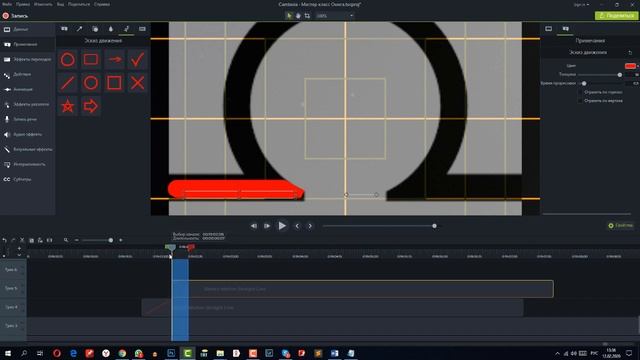
Task: Open the sketch motion color dropdown arrow
Action: [638, 66]
